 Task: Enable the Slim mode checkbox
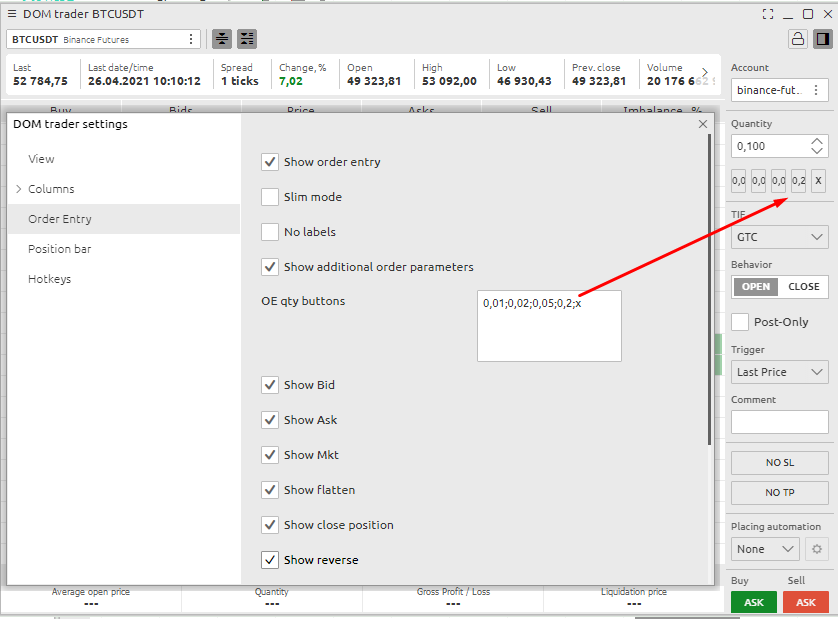tap(269, 197)
